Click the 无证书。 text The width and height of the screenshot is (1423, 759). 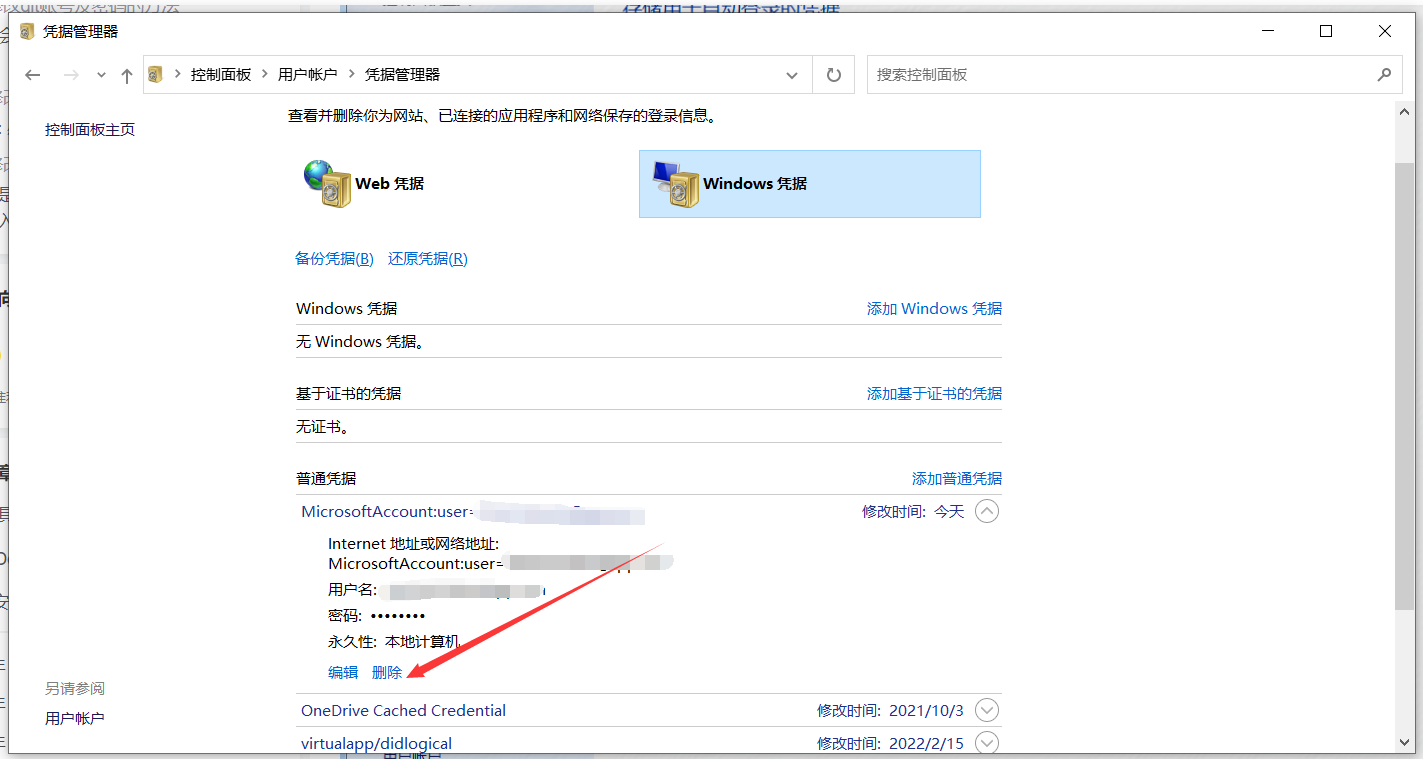click(322, 427)
